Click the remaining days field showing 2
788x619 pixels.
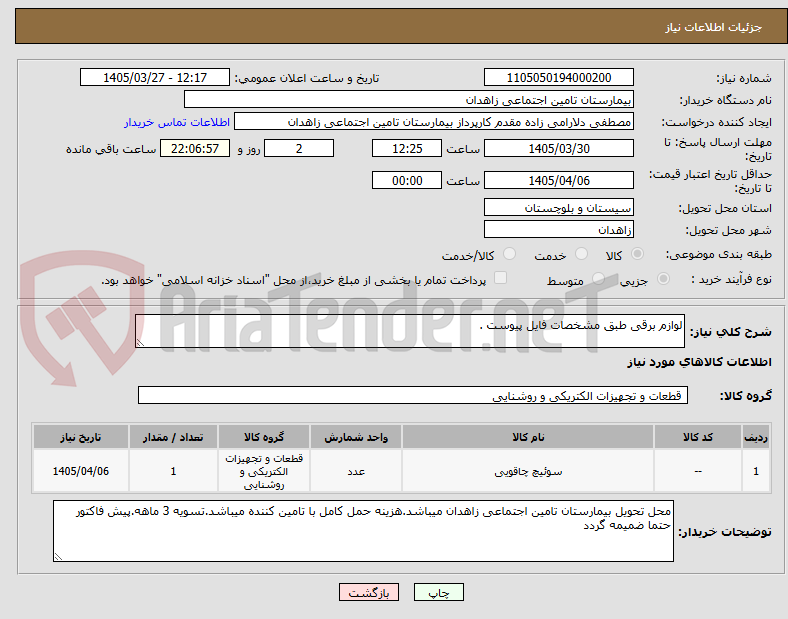click(x=299, y=149)
